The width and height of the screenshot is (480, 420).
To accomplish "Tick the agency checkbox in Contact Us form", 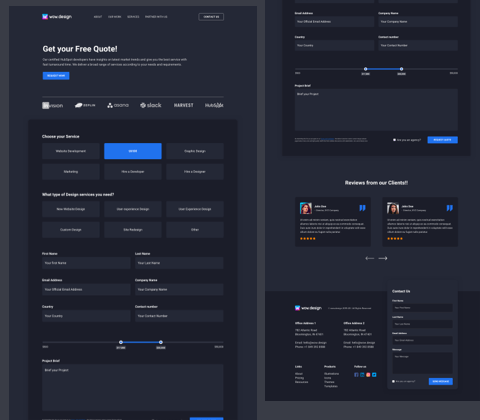I will (394, 381).
